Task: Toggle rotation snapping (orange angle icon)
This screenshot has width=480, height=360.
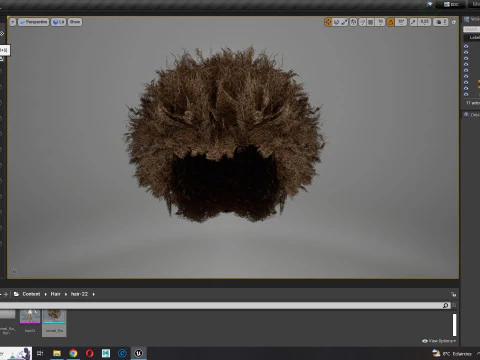Action: point(390,22)
